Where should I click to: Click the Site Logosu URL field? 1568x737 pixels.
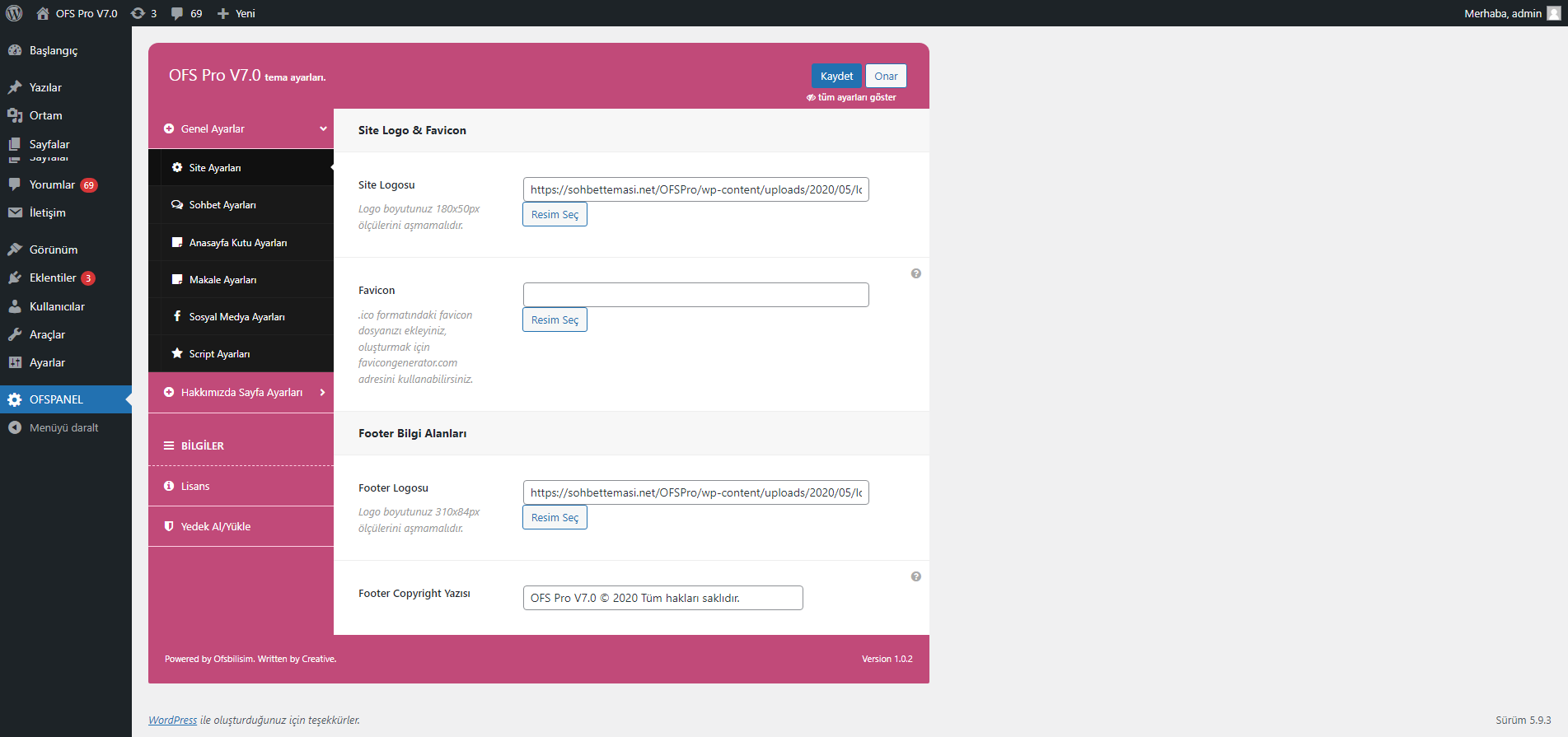coord(695,189)
